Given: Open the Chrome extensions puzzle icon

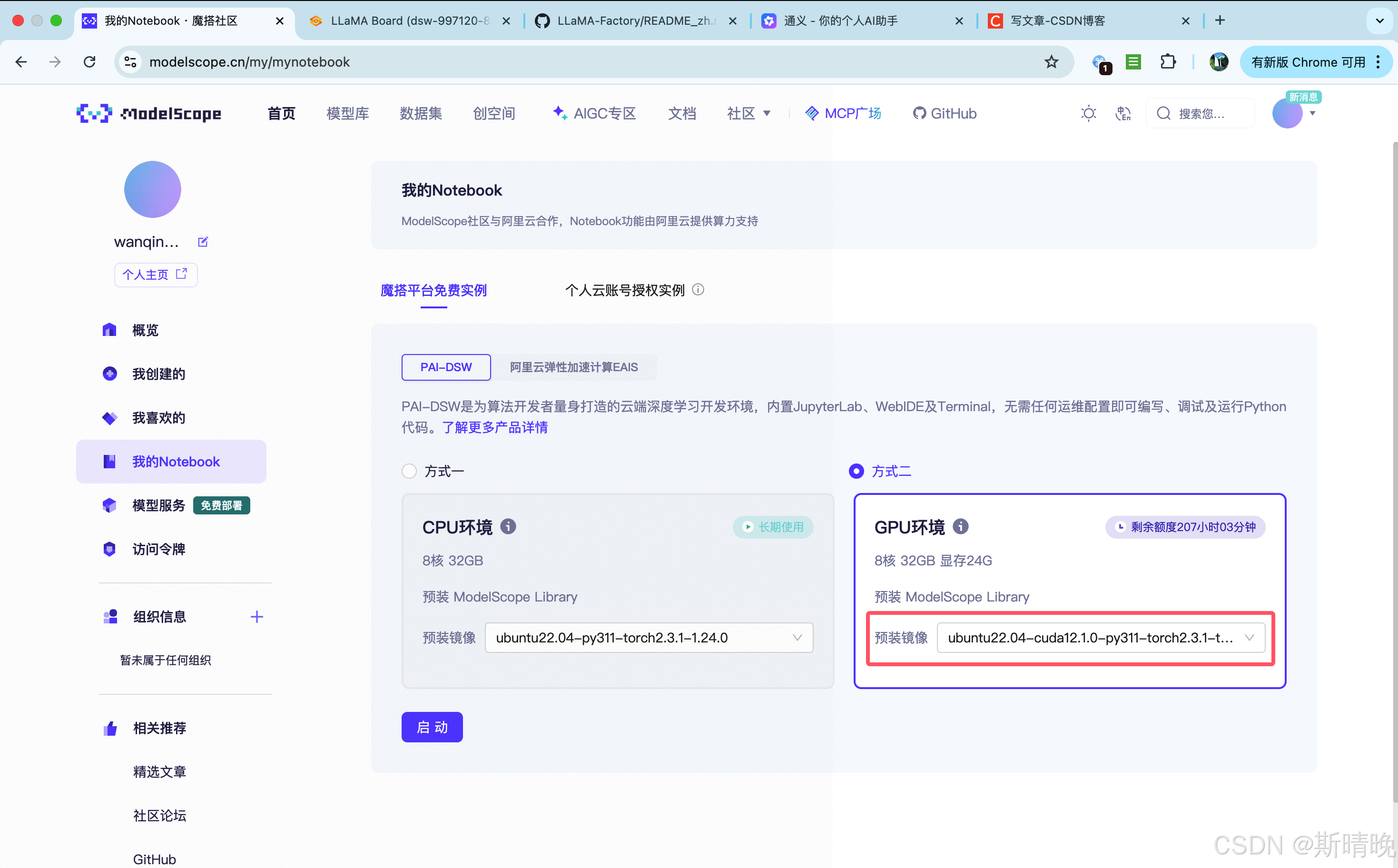Looking at the screenshot, I should [x=1168, y=61].
